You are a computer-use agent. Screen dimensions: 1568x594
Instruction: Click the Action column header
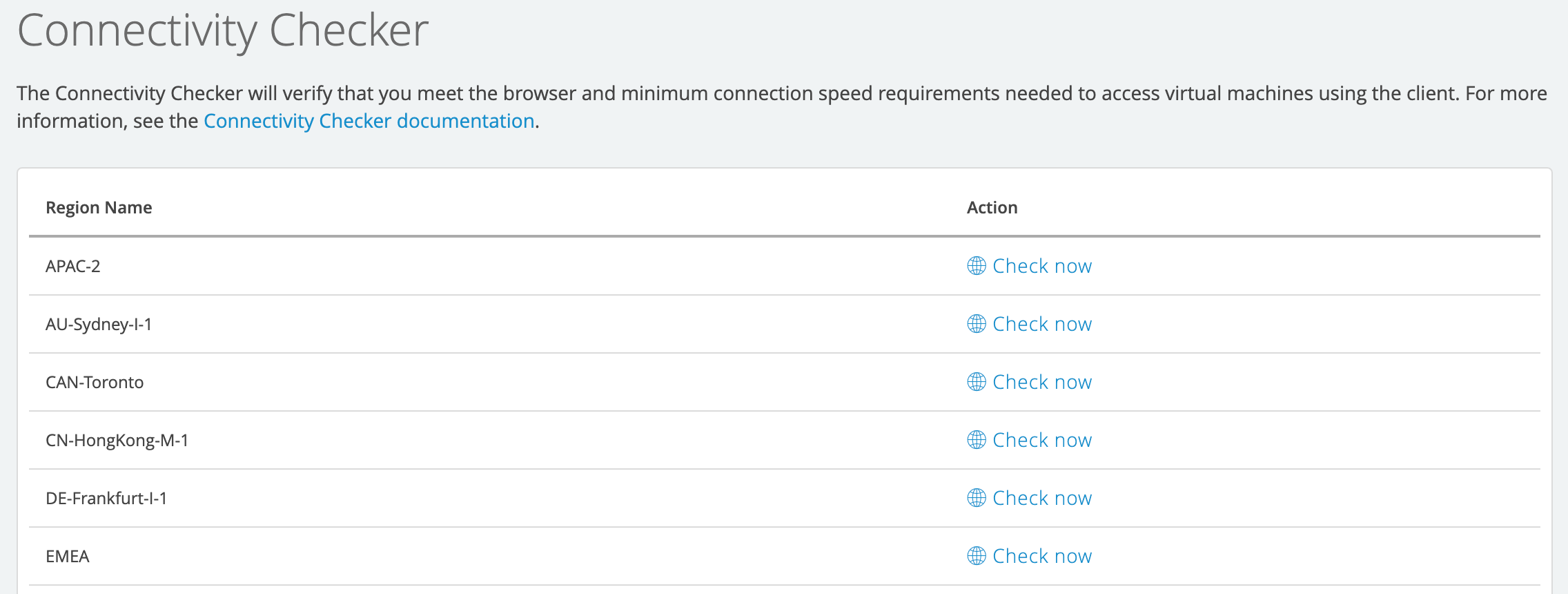point(992,208)
